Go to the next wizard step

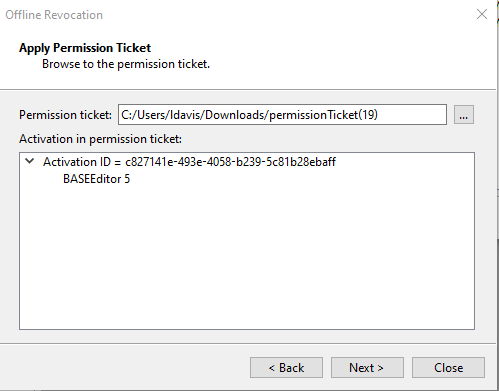pyautogui.click(x=367, y=368)
